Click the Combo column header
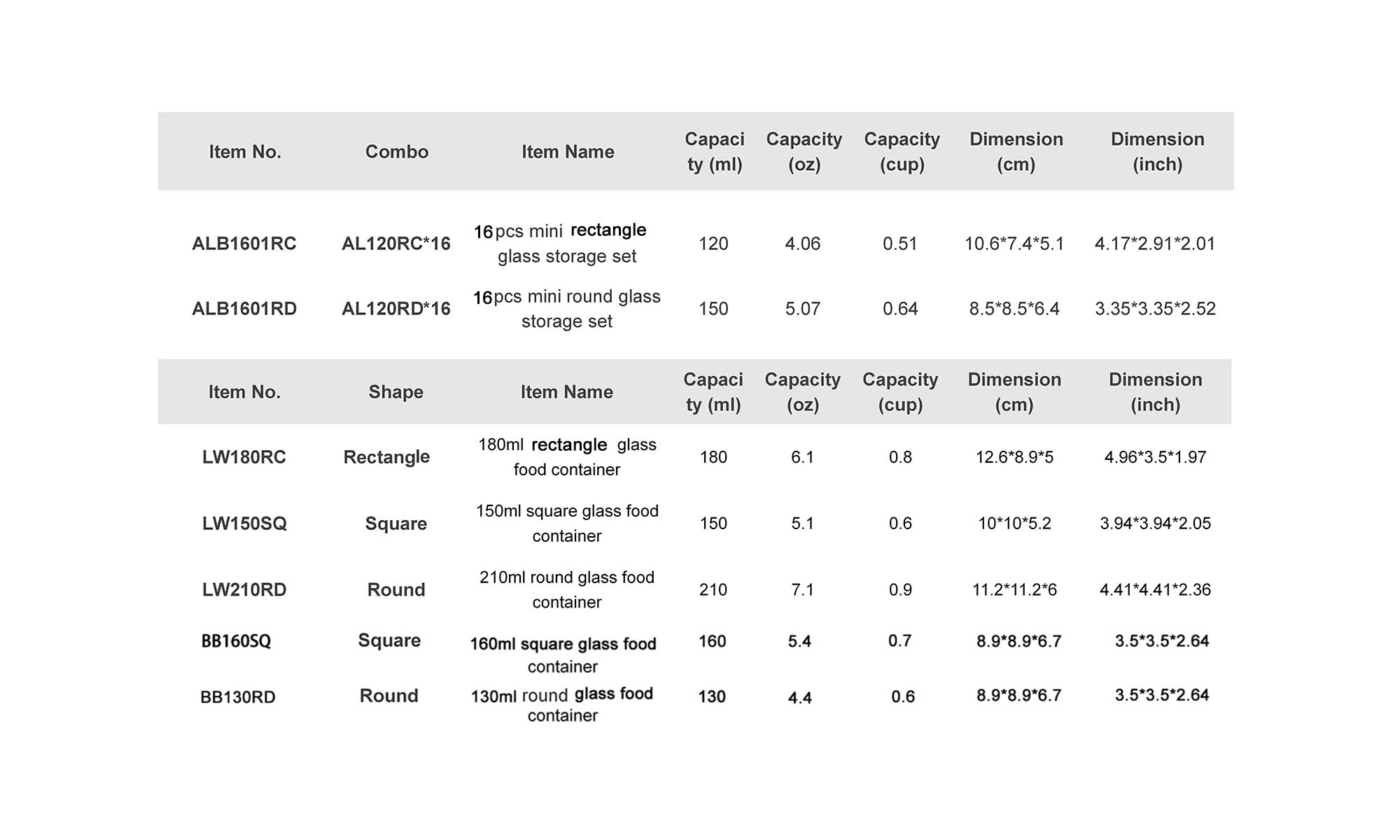Image resolution: width=1400 pixels, height=840 pixels. point(397,152)
